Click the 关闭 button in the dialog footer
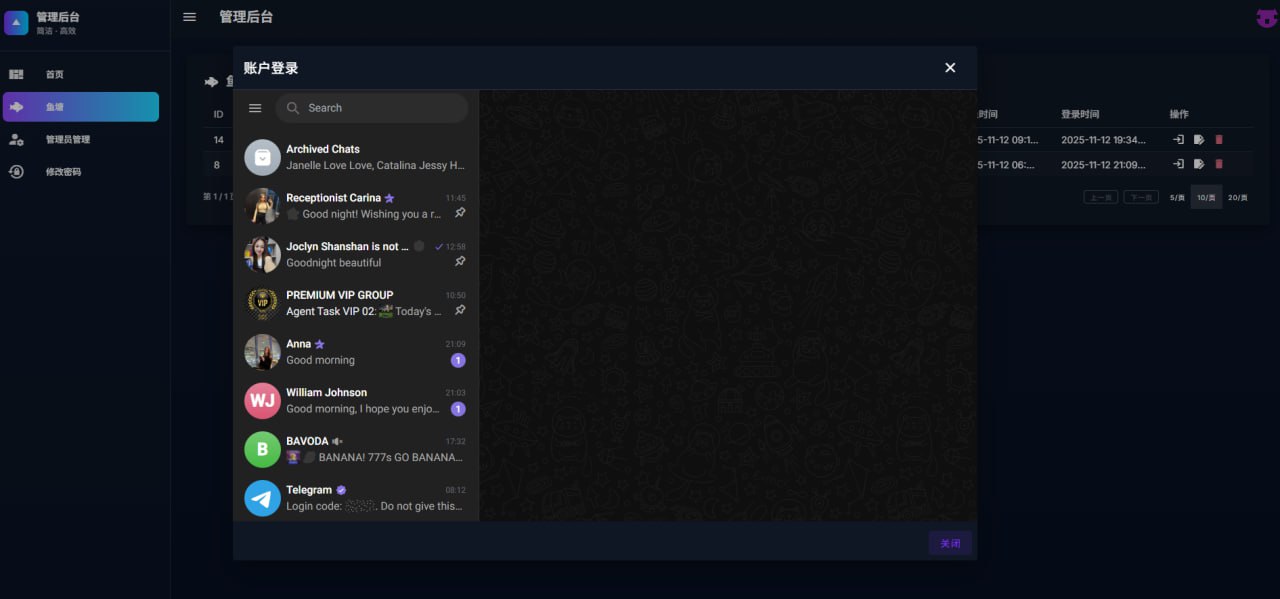The width and height of the screenshot is (1280, 599). click(950, 543)
